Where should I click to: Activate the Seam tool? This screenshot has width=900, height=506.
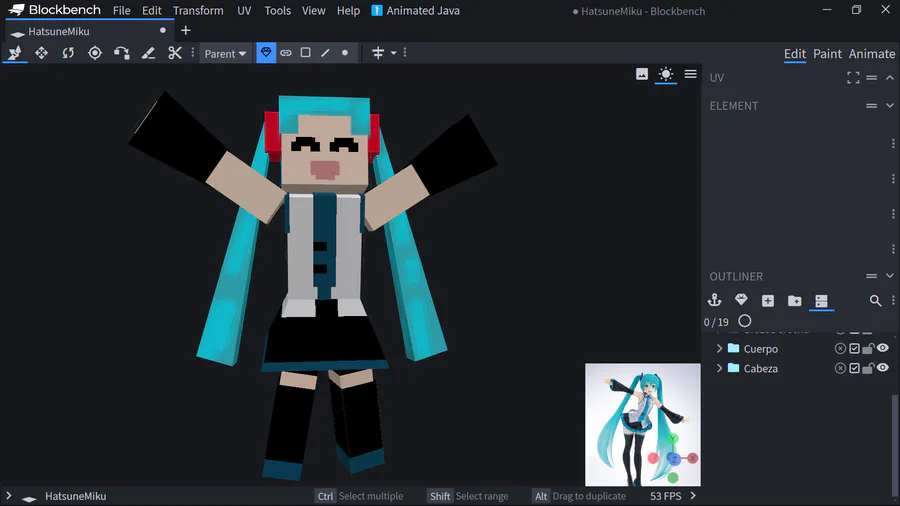[148, 53]
